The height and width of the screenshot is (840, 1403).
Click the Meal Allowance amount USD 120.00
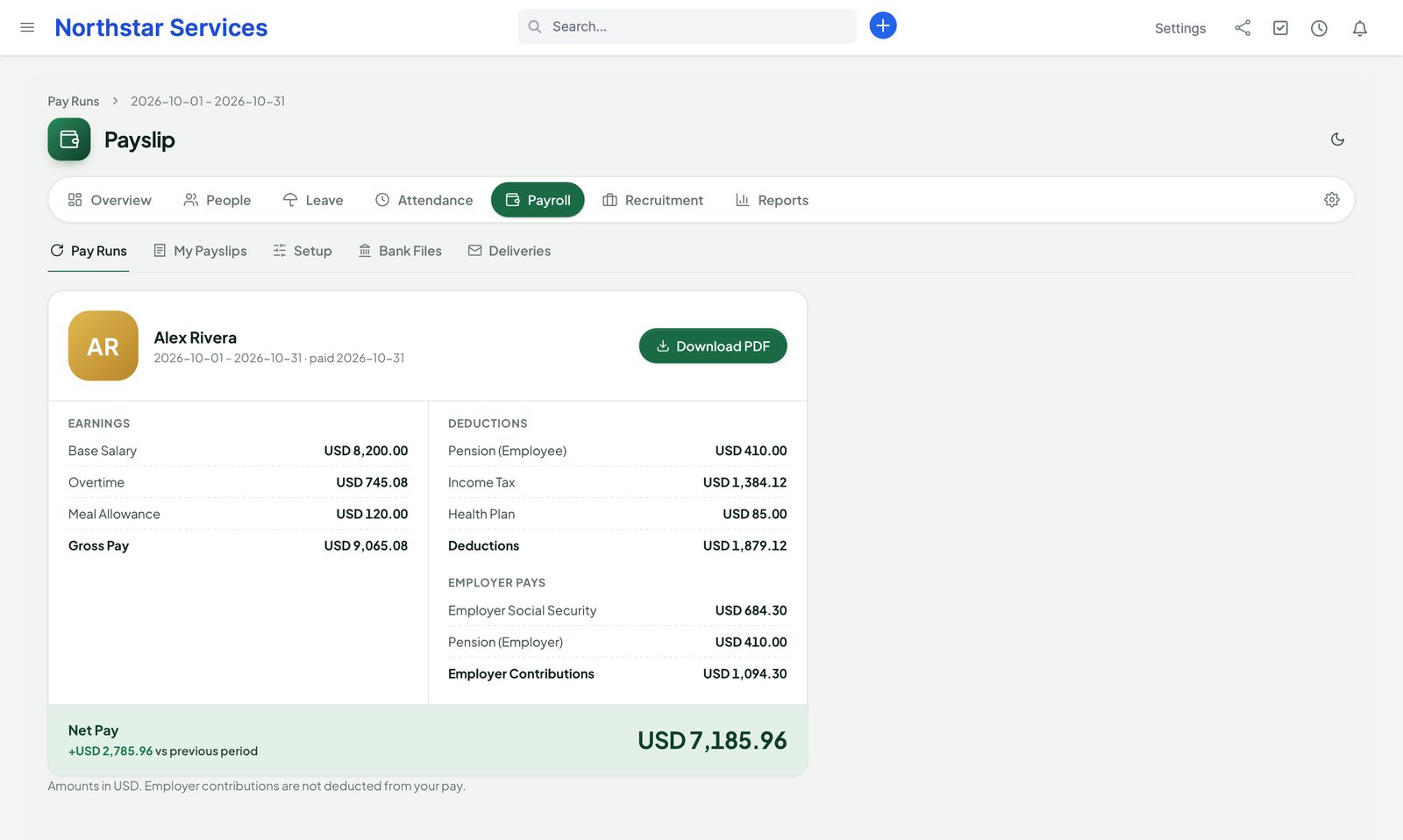(372, 514)
